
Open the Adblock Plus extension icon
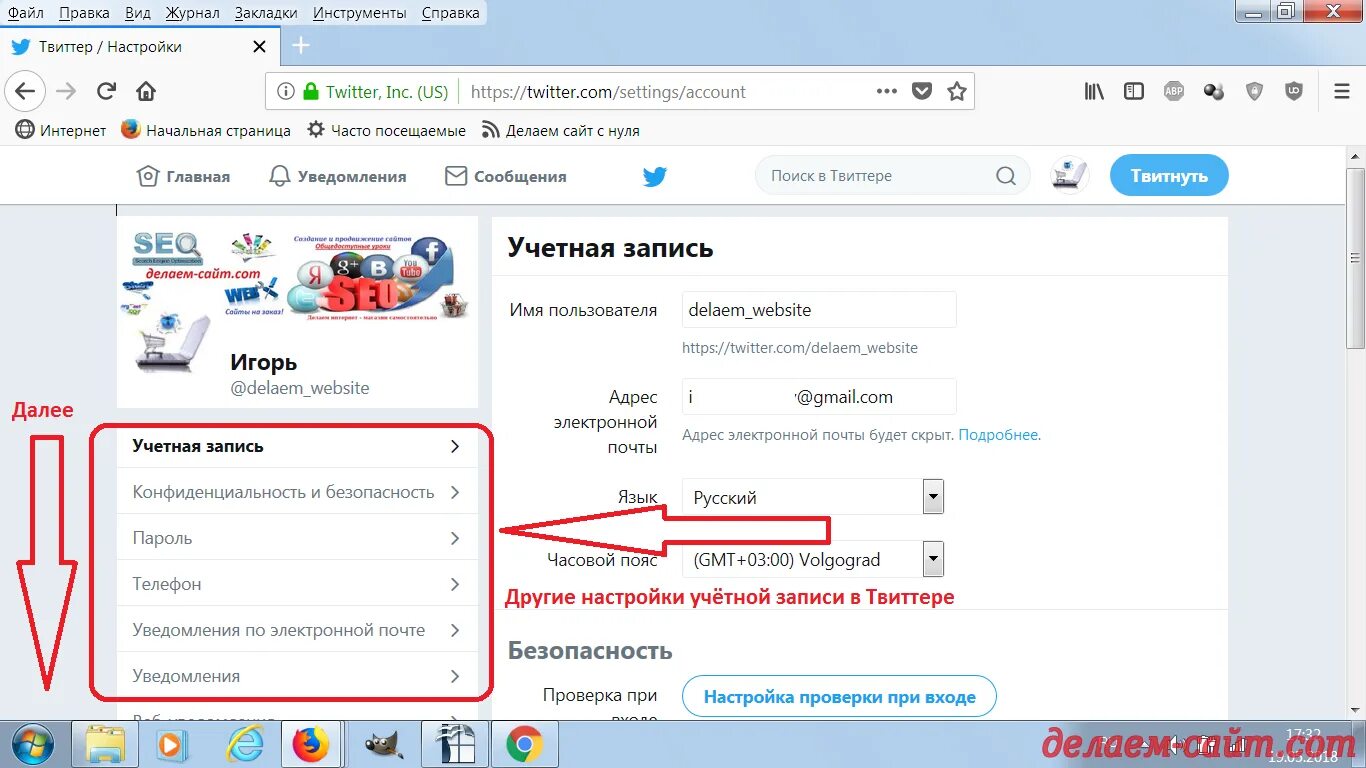[x=1174, y=91]
